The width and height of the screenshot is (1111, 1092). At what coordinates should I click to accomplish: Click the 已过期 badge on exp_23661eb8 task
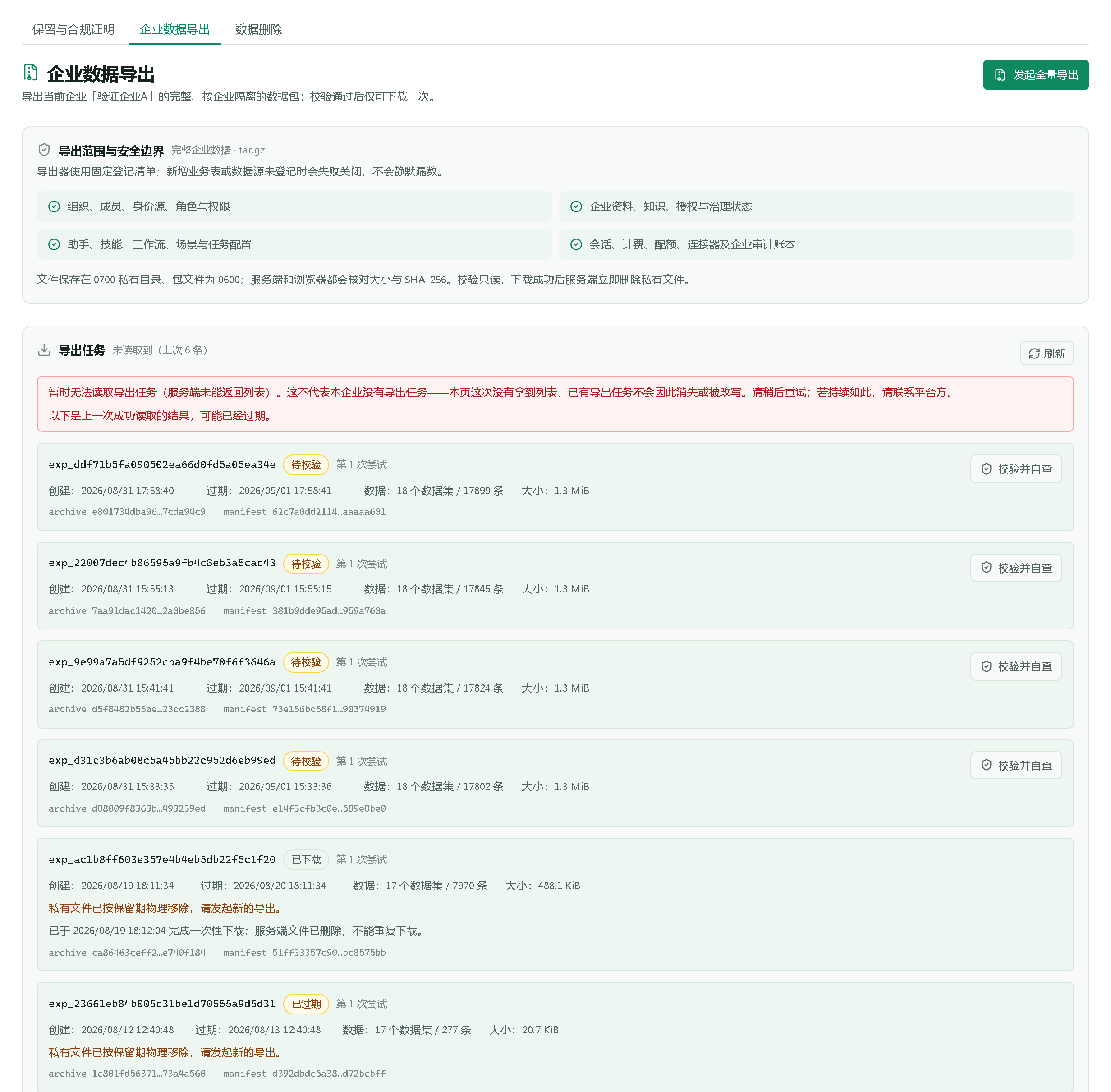click(x=306, y=1004)
